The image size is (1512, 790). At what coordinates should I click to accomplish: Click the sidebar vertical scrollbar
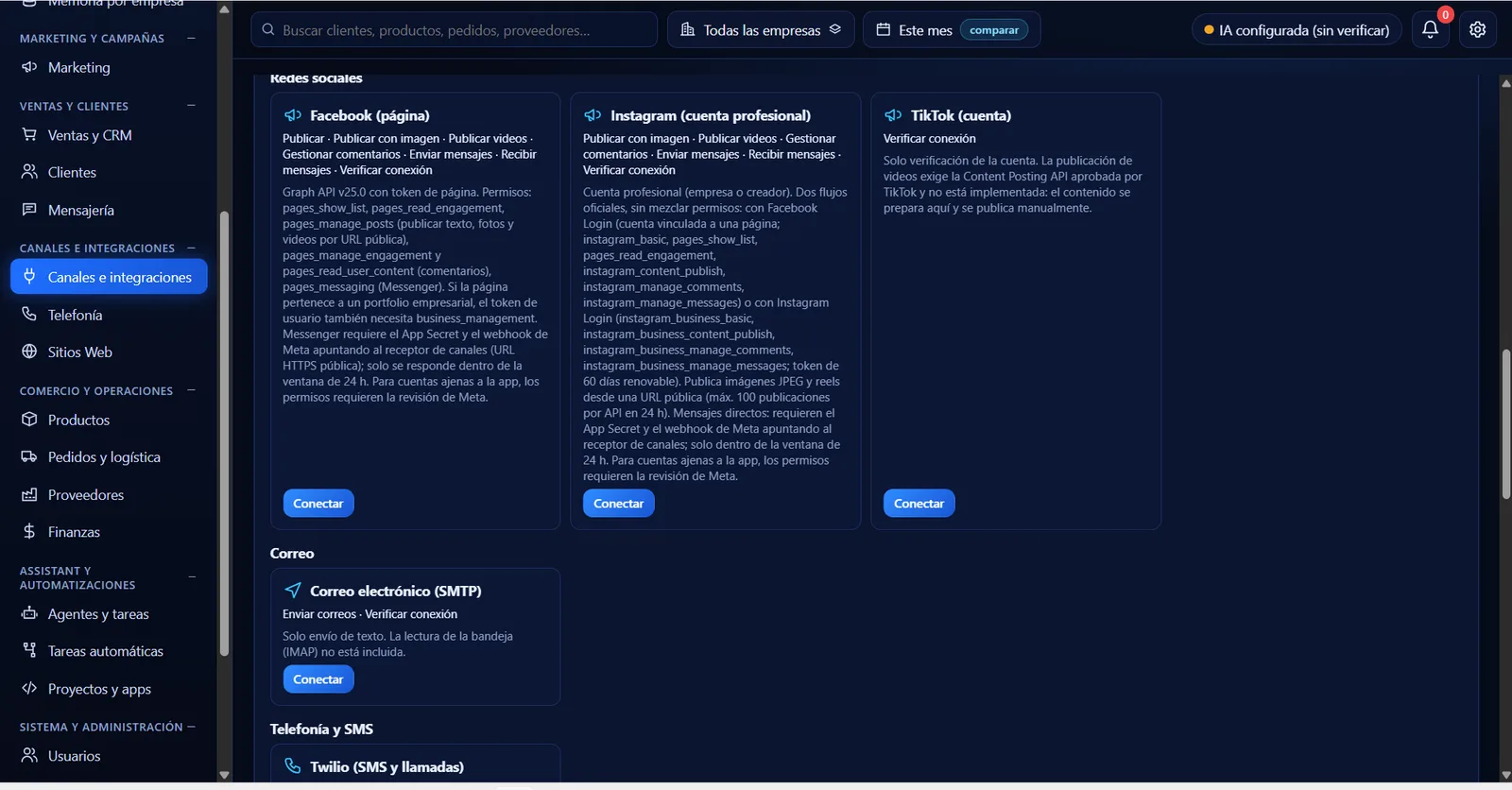coord(224,433)
